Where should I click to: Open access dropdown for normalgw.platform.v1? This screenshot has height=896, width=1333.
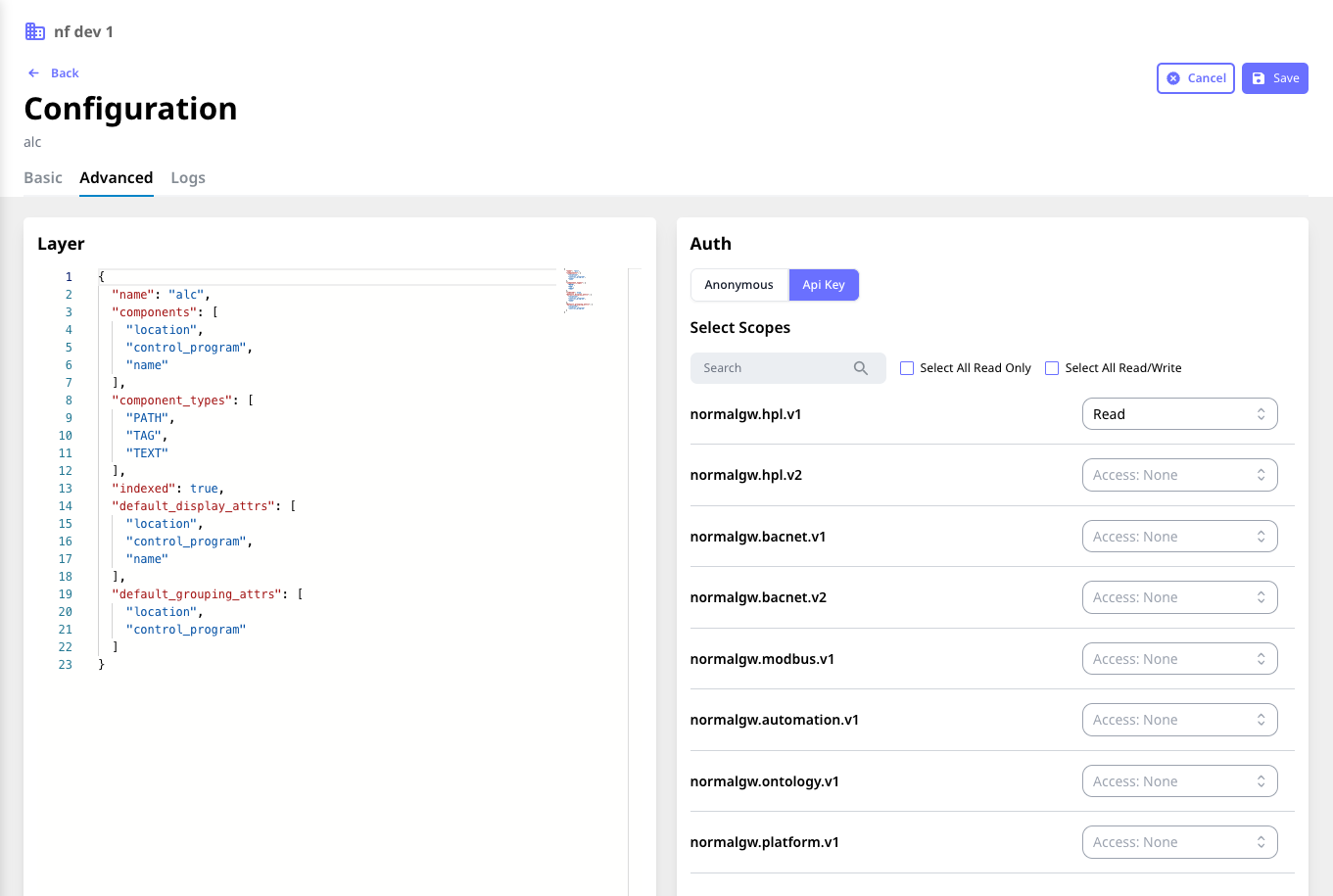[x=1180, y=842]
